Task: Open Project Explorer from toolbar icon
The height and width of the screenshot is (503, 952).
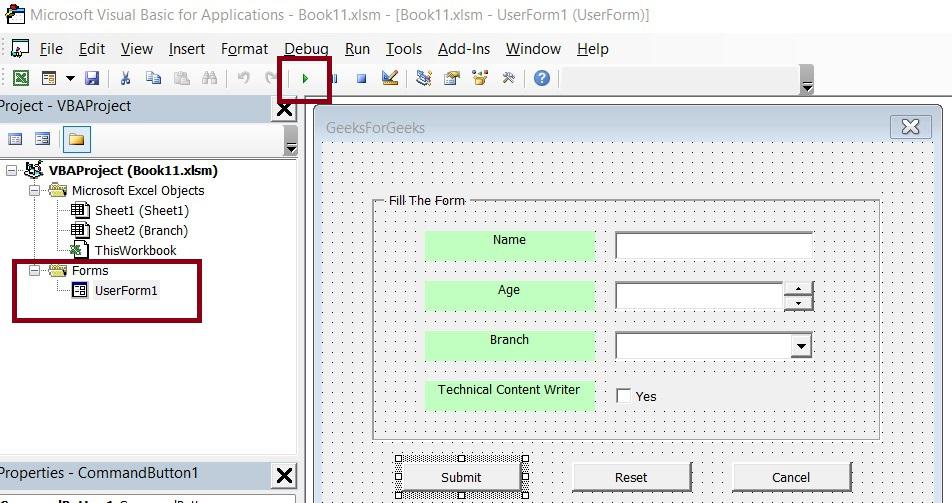Action: pos(424,78)
